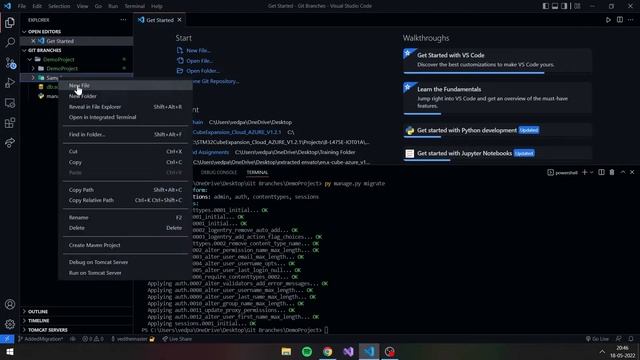Open the Extensions view
This screenshot has height=360, width=640.
pyautogui.click(x=10, y=122)
